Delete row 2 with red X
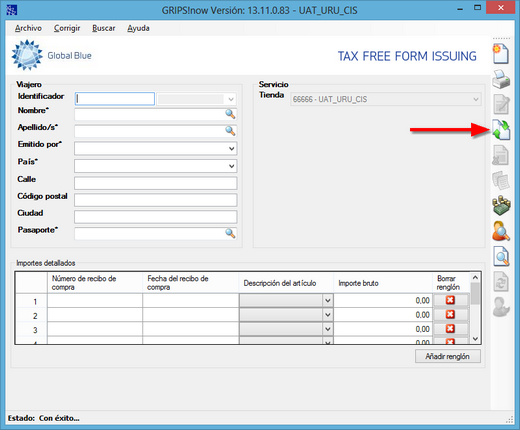The width and height of the screenshot is (520, 430). pos(450,315)
